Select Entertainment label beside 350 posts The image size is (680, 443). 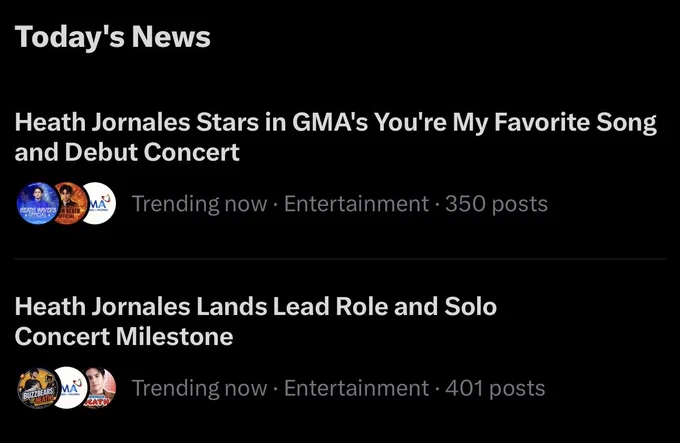[356, 204]
